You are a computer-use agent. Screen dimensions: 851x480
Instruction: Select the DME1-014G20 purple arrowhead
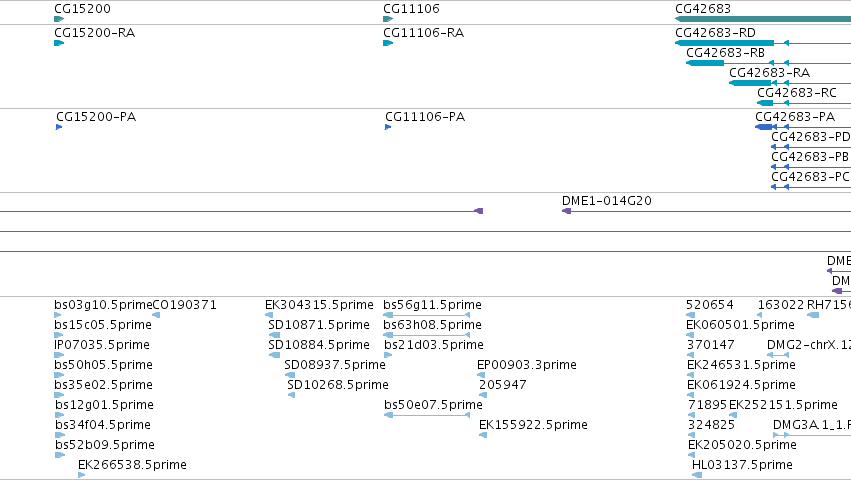567,211
